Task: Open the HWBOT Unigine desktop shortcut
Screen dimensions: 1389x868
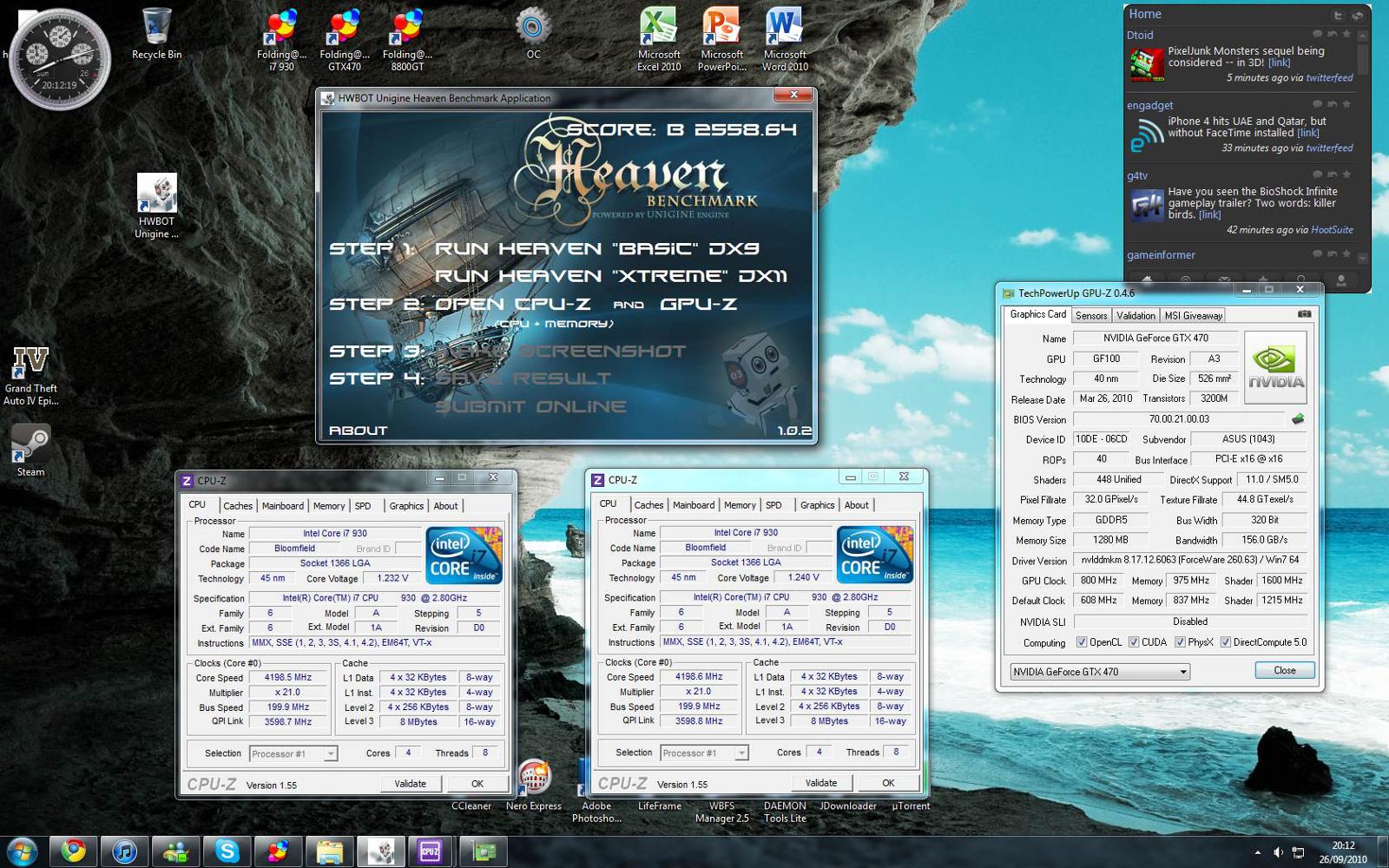Action: coord(156,207)
